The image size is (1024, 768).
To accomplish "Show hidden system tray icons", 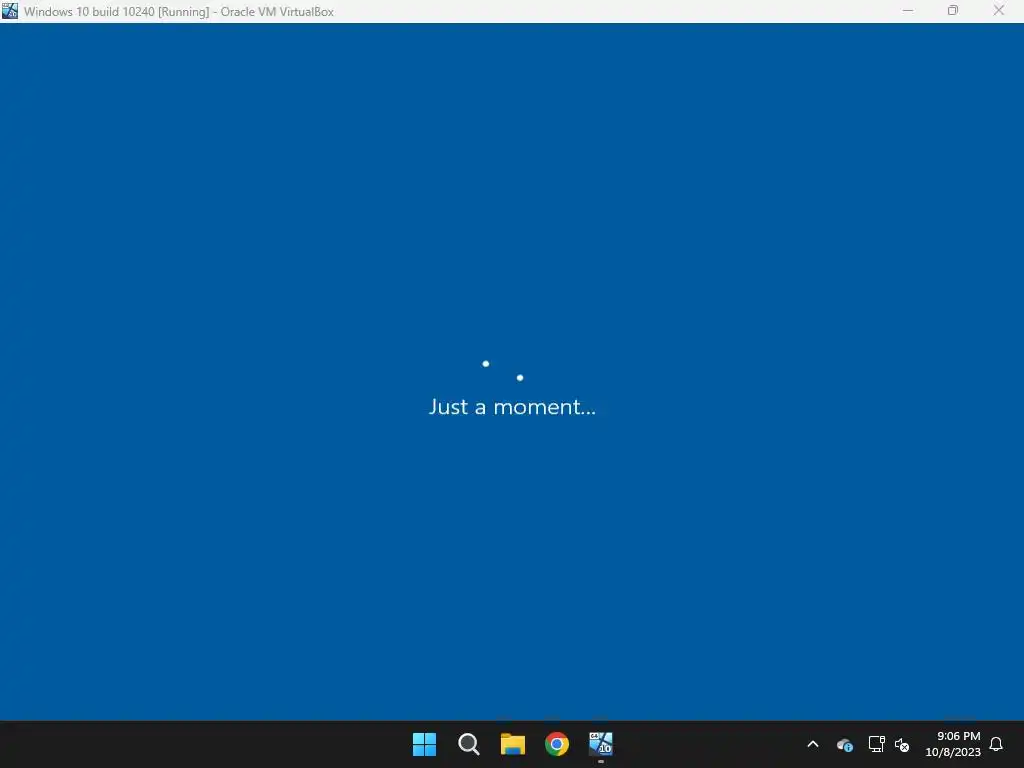I will 813,744.
